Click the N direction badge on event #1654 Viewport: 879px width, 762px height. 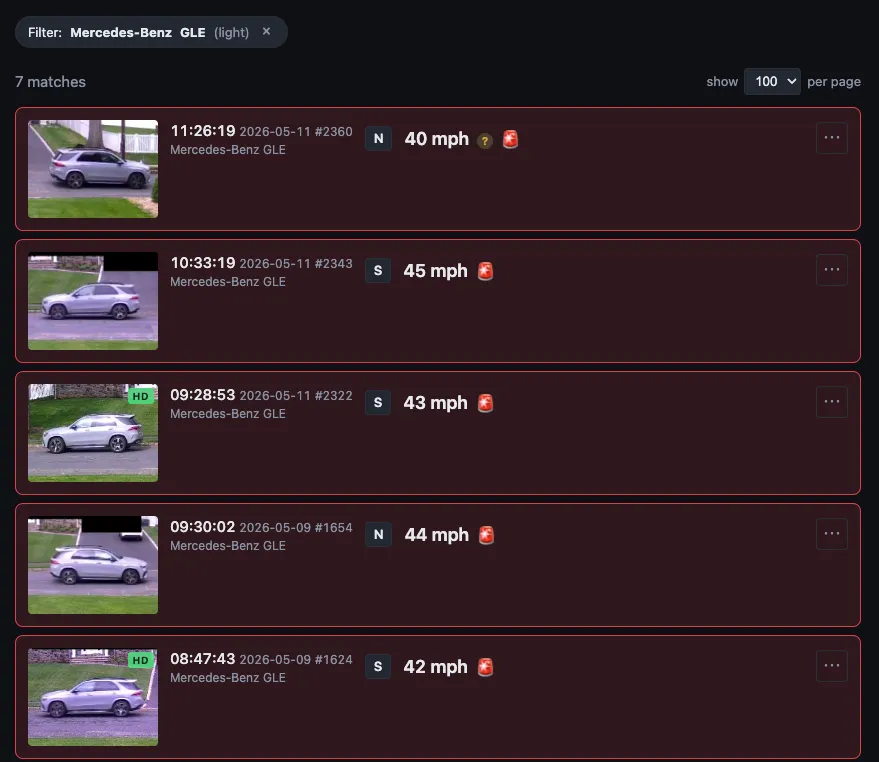(378, 534)
